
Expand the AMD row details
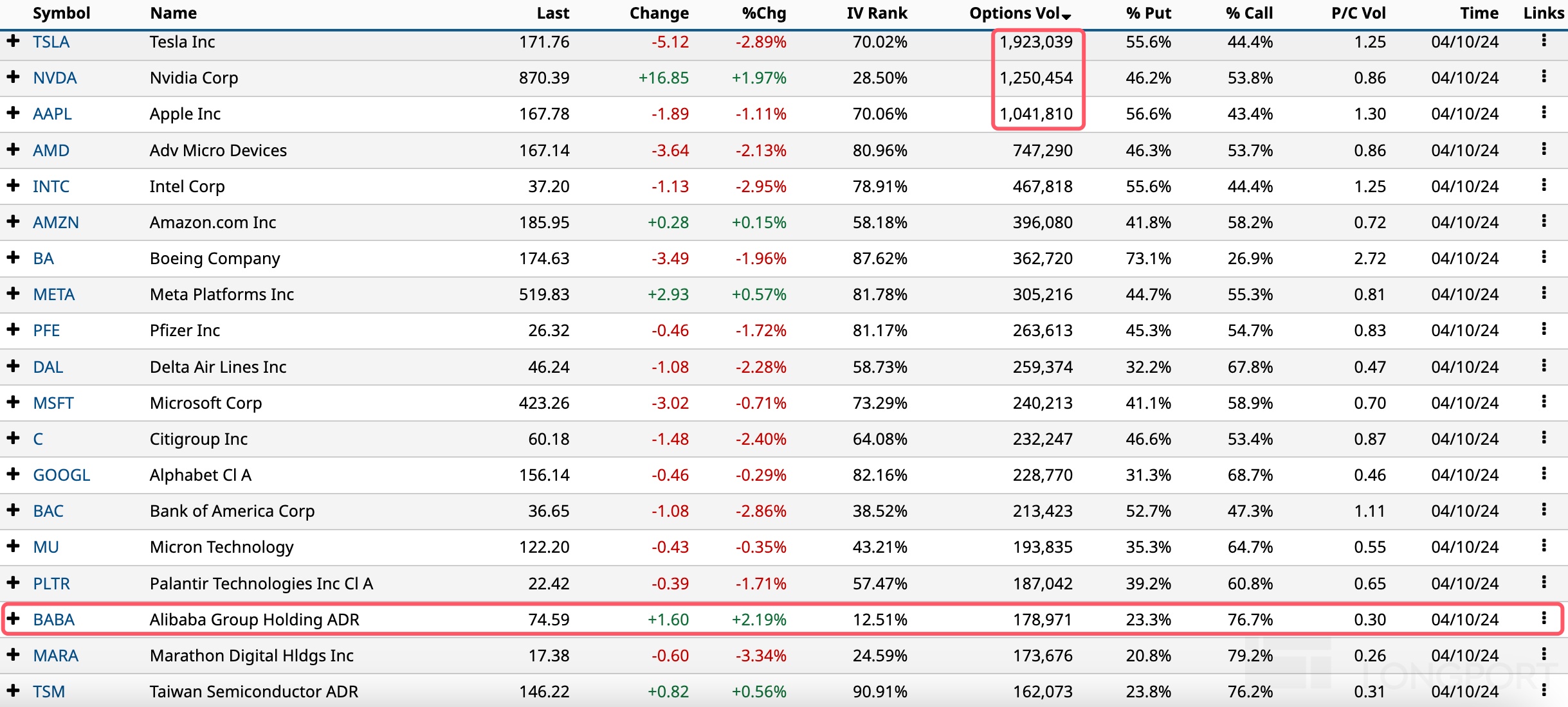13,150
